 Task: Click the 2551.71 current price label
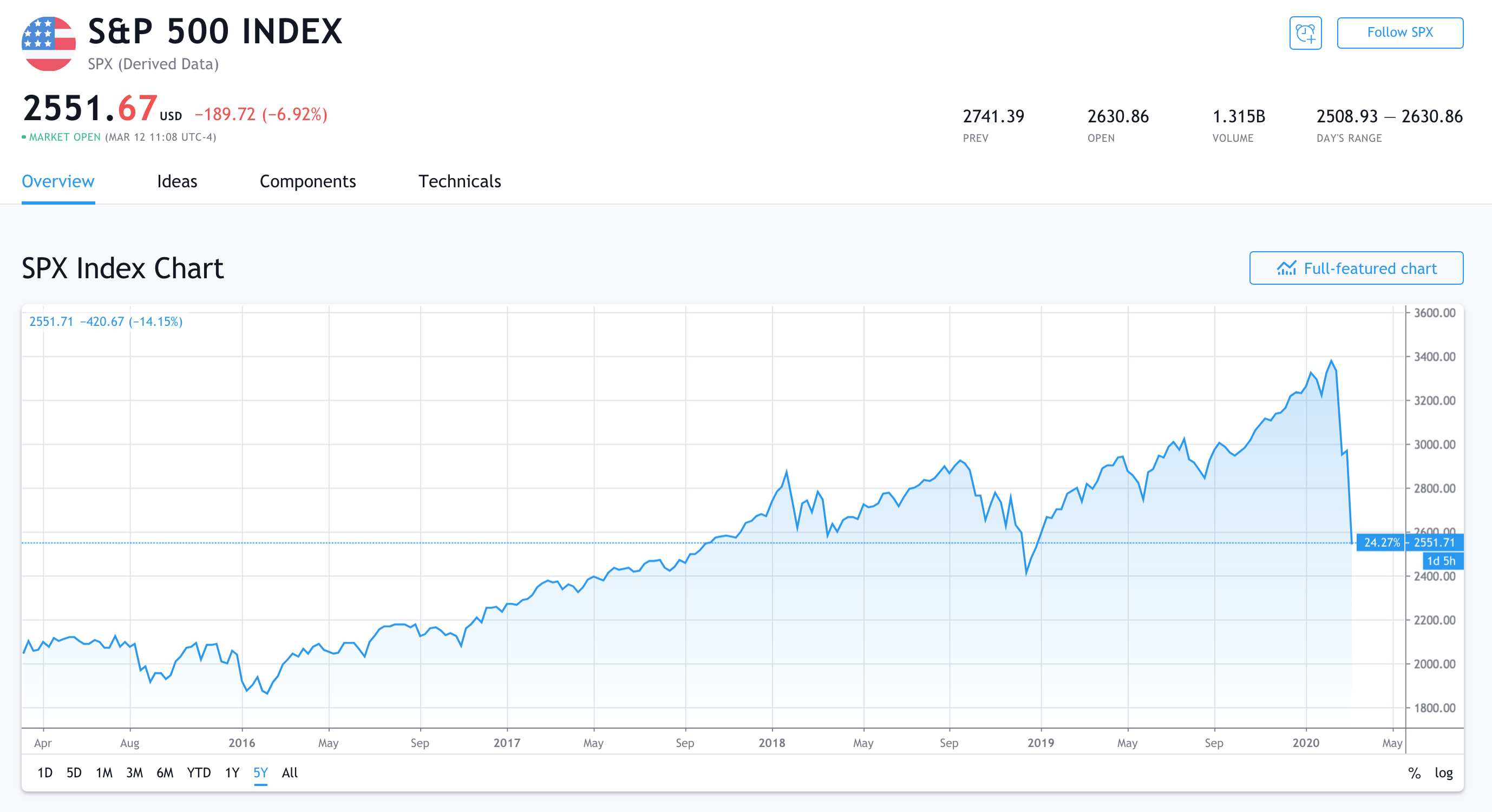pos(1434,542)
